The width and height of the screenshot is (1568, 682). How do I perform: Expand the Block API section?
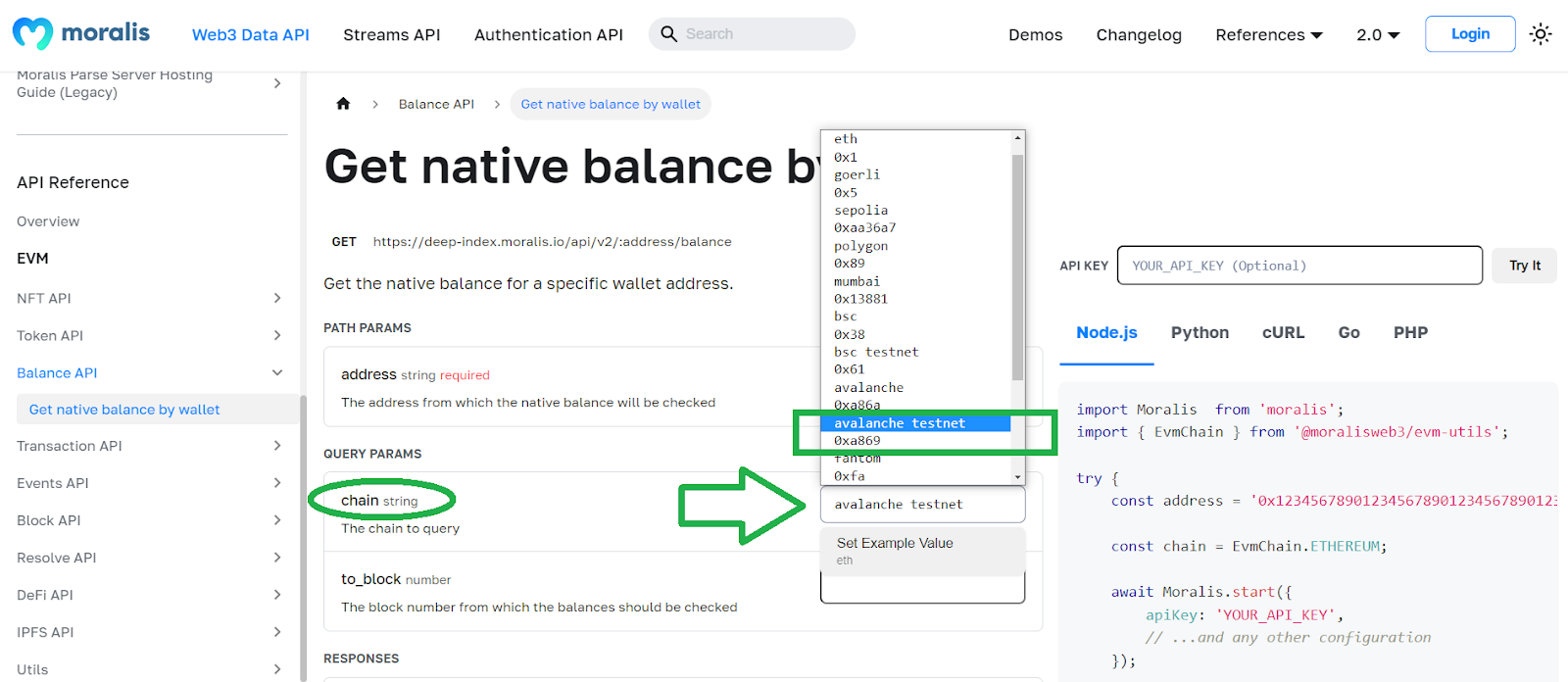[x=277, y=520]
